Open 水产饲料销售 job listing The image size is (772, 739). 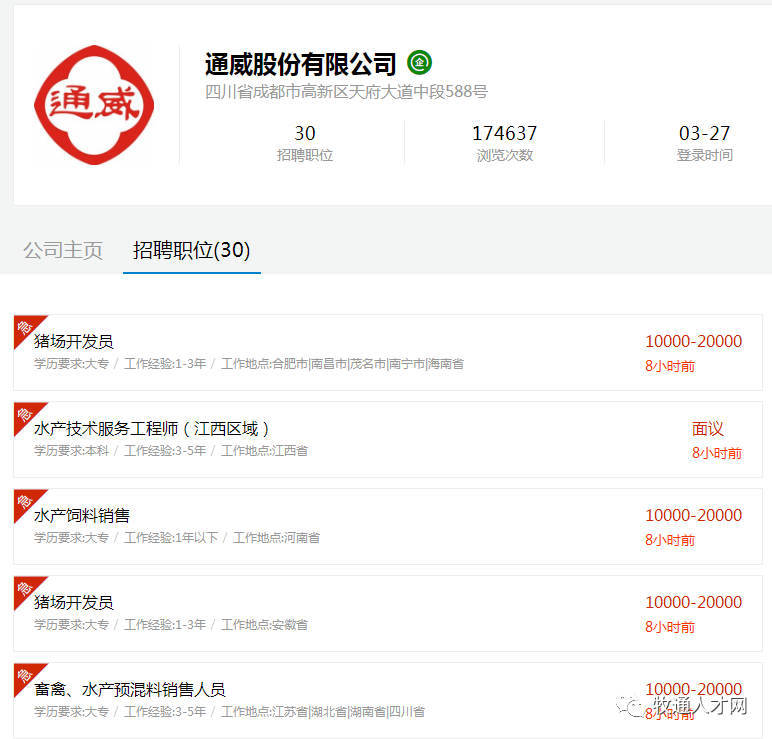[x=82, y=515]
